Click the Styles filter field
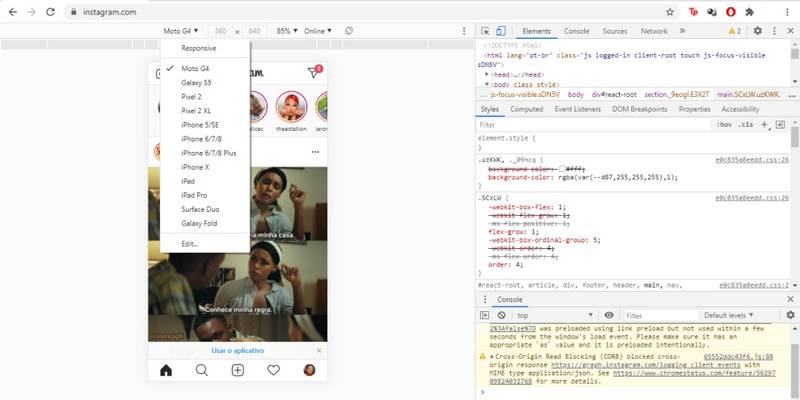Viewport: 800px width, 400px height. [594, 125]
